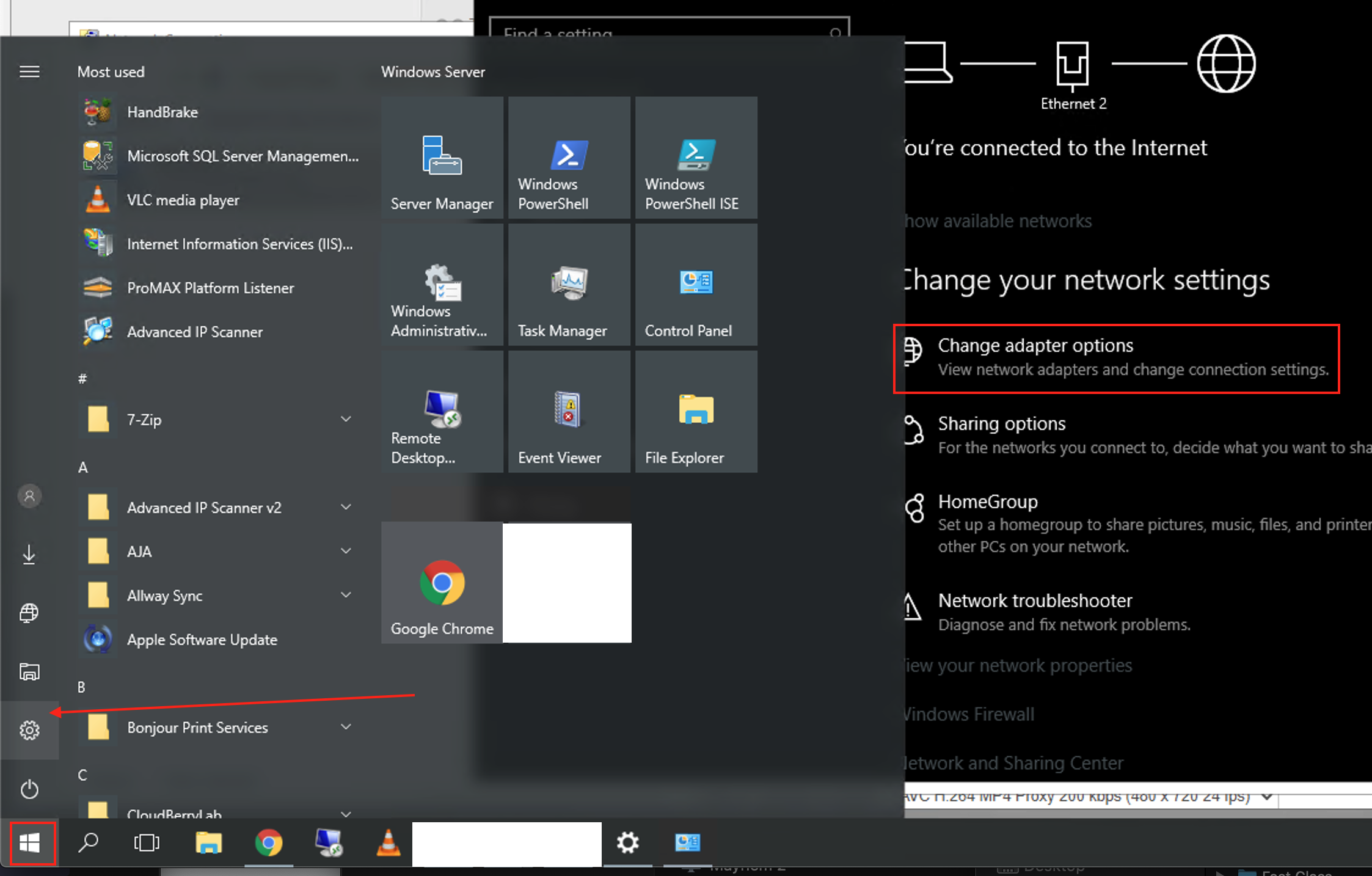Click View your network properties
The image size is (1372, 876).
click(x=1017, y=665)
